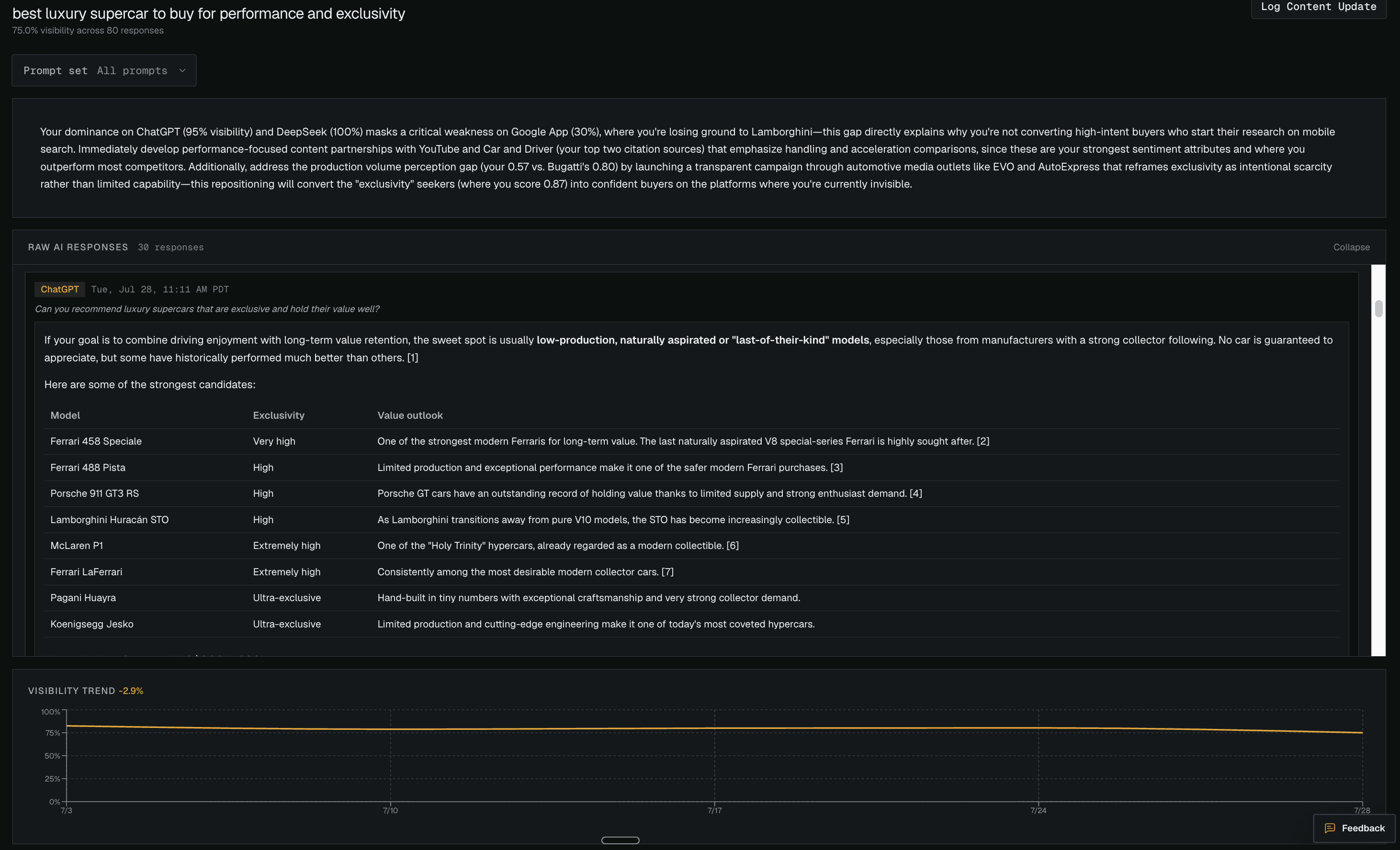Viewport: 1400px width, 850px height.
Task: Click the horizontal resize handle pill below the chart
Action: coord(620,840)
